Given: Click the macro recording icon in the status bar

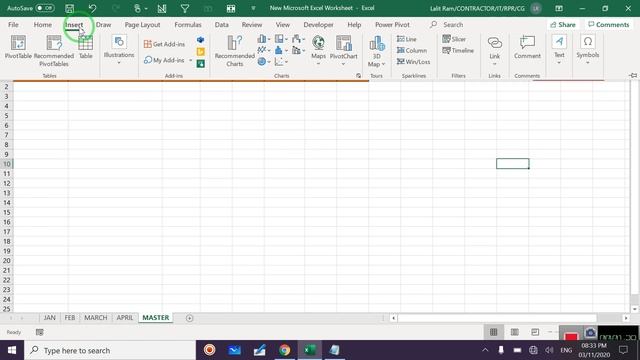Looking at the screenshot, I should [40, 332].
